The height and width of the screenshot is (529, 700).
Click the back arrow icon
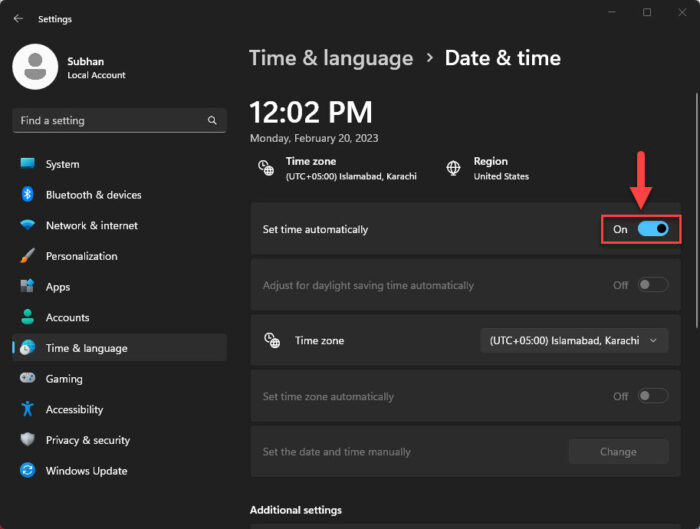pyautogui.click(x=18, y=18)
